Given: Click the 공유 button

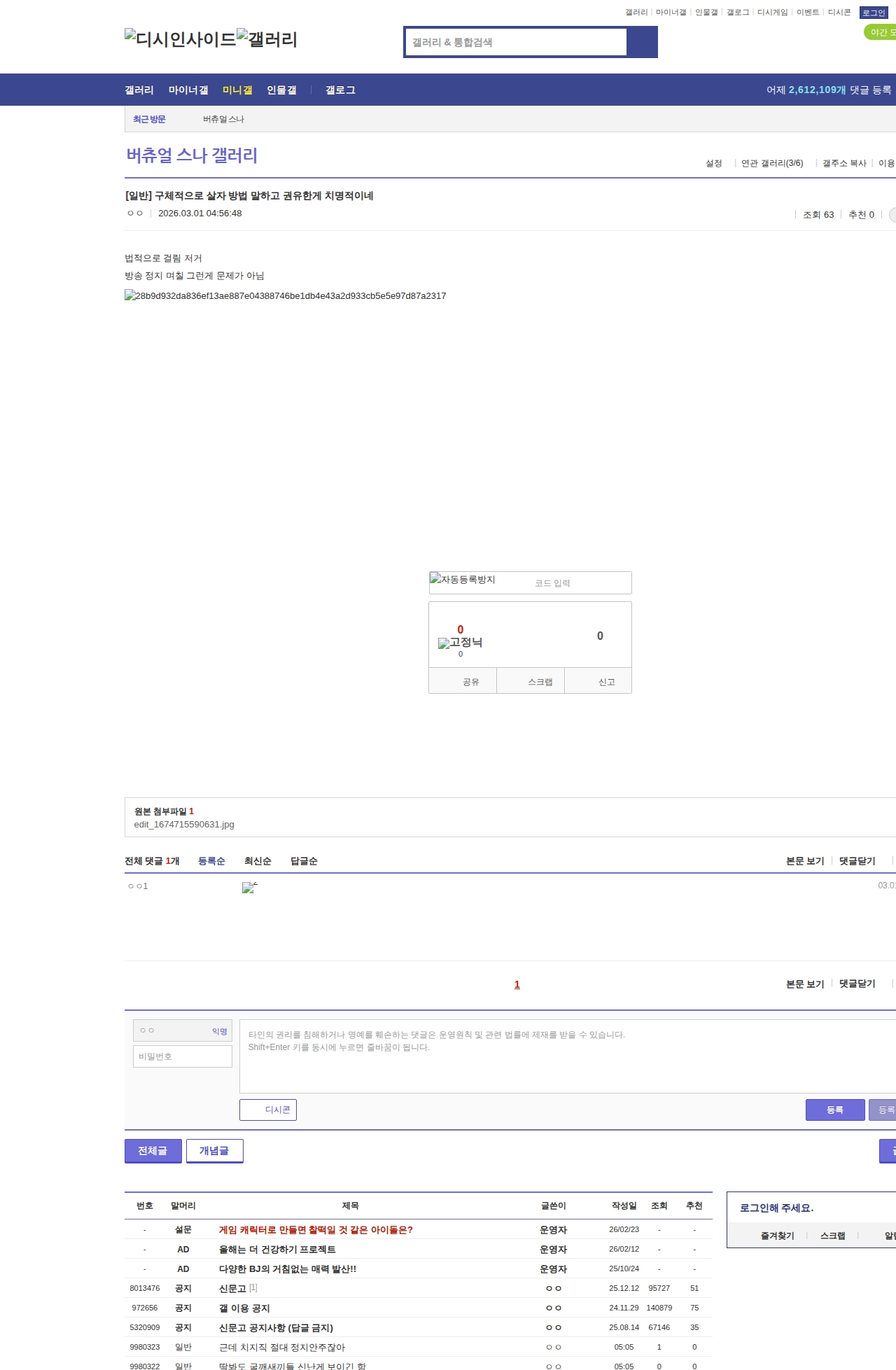Looking at the screenshot, I should point(463,681).
